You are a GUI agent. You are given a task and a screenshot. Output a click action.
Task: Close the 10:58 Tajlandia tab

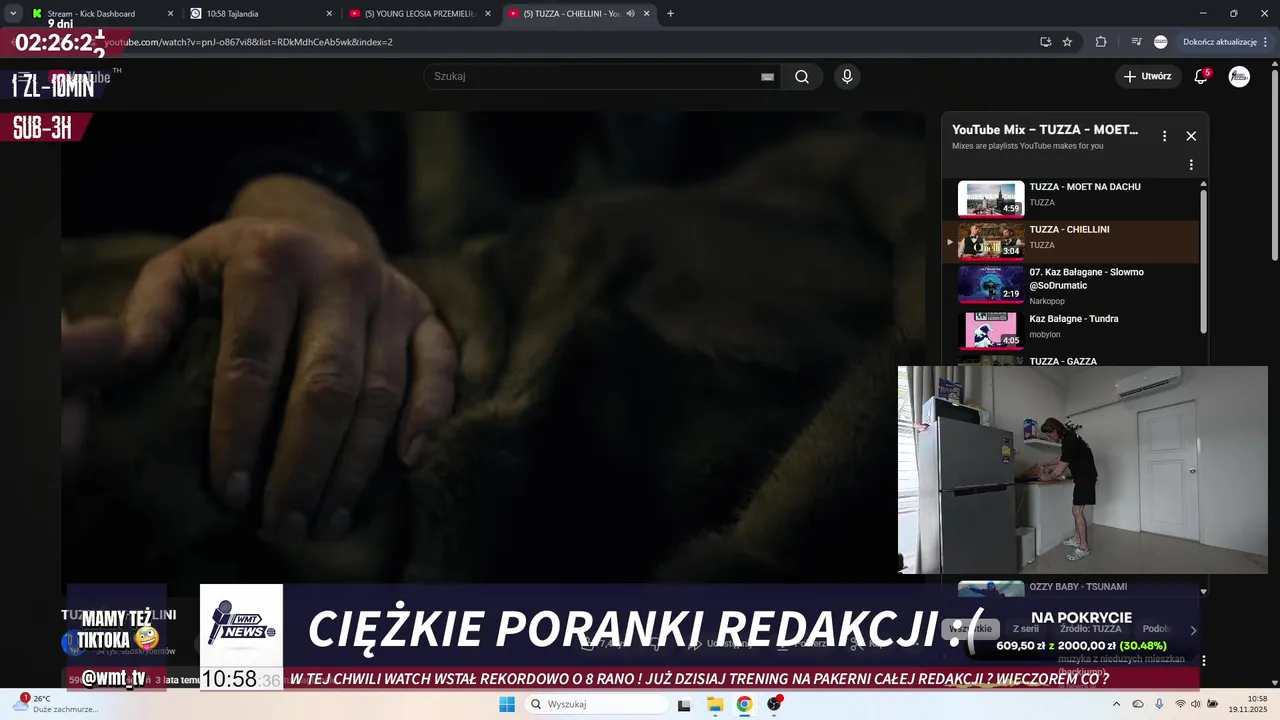[x=329, y=14]
